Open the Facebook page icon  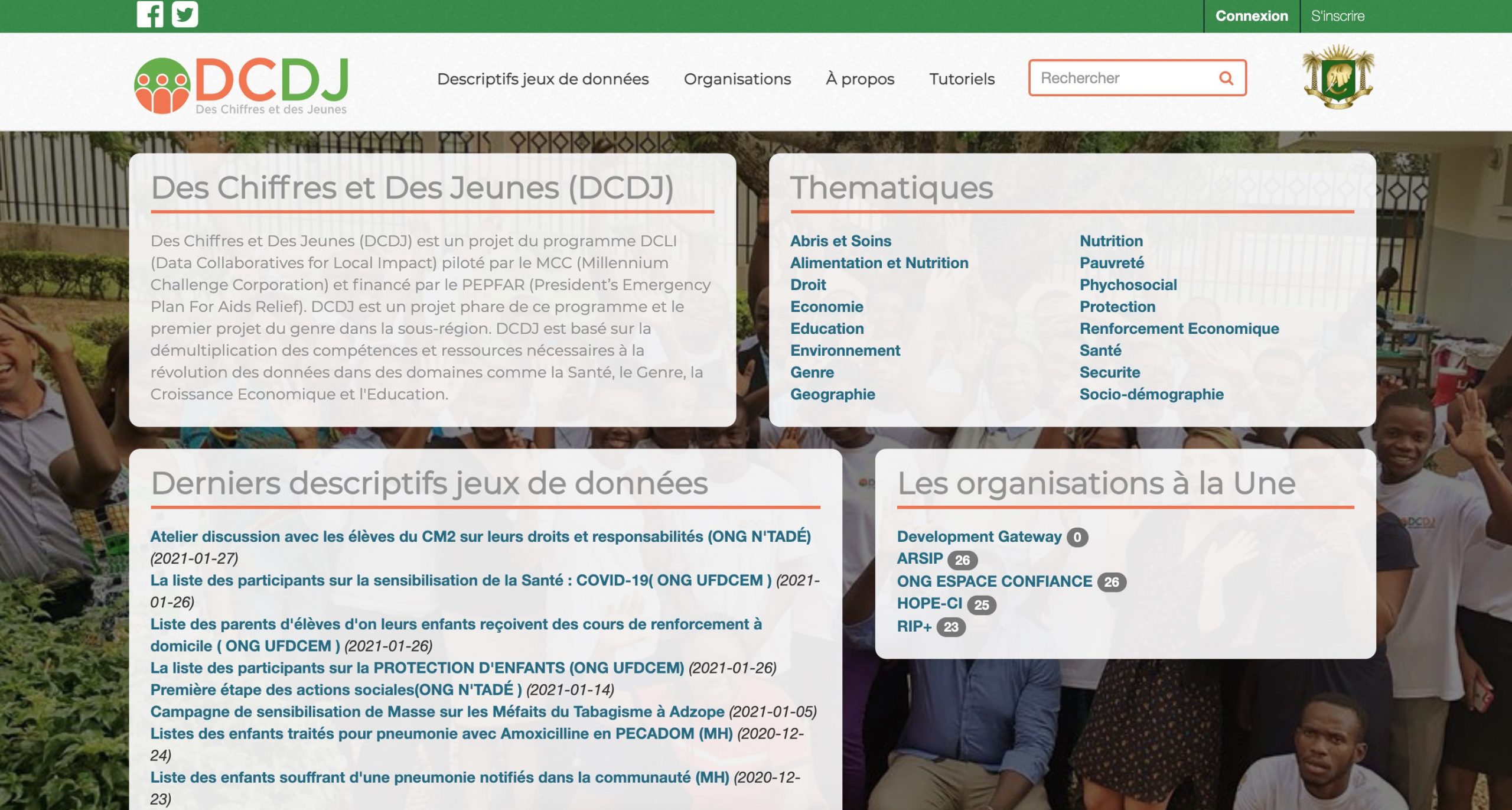tap(152, 15)
